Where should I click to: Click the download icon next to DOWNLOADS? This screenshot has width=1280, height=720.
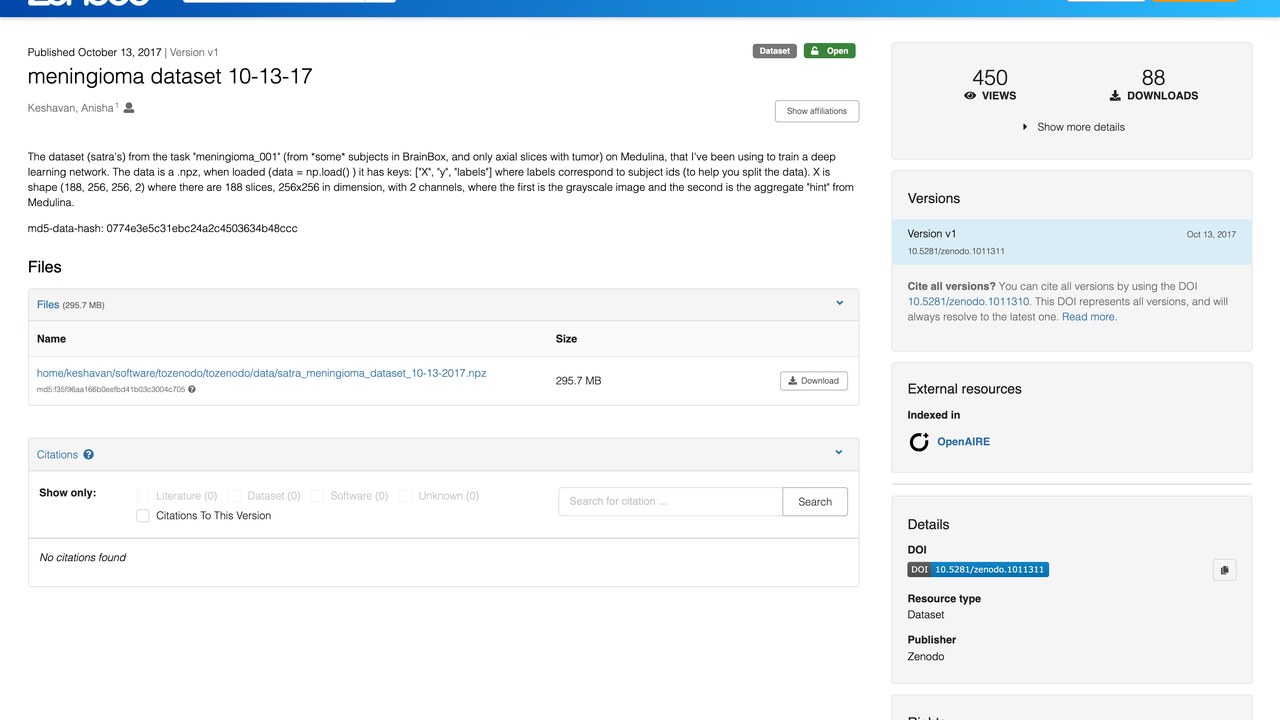pos(1115,96)
